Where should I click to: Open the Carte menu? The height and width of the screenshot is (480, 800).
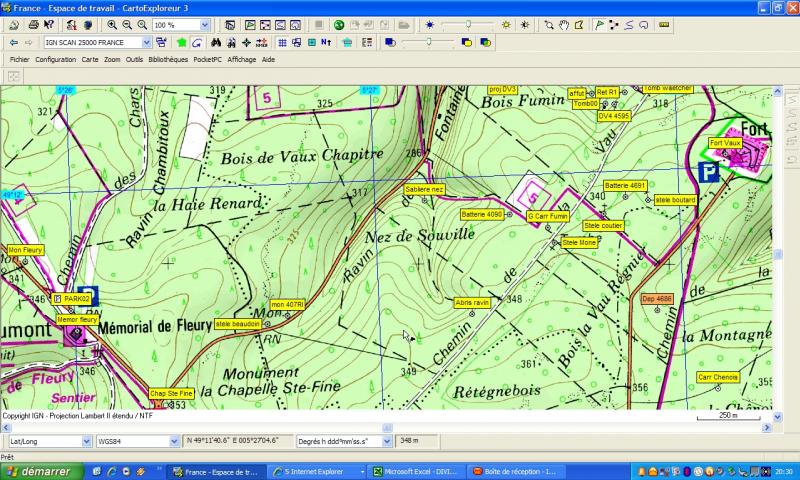(x=90, y=60)
